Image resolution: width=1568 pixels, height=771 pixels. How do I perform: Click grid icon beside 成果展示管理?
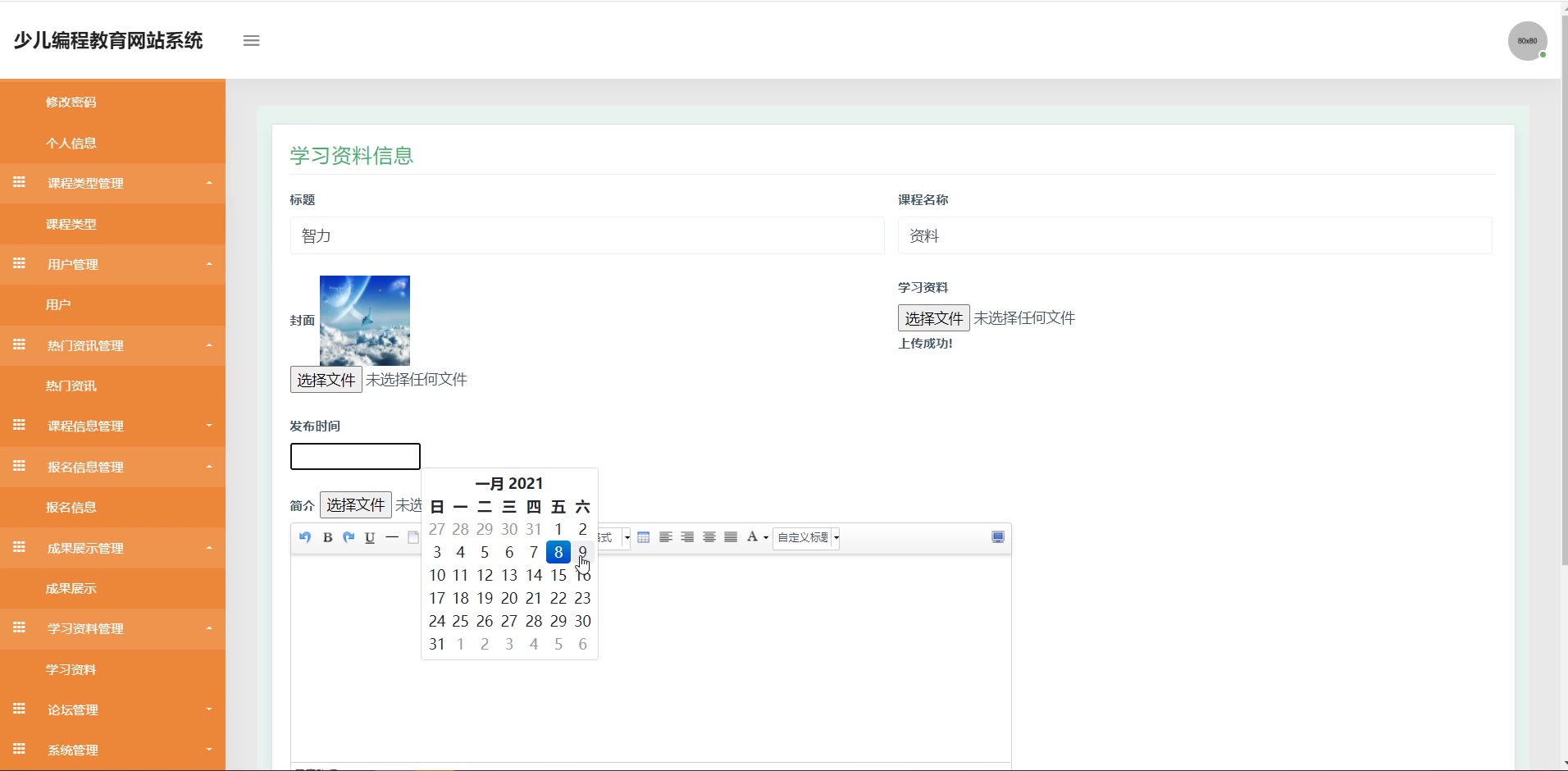coord(20,547)
